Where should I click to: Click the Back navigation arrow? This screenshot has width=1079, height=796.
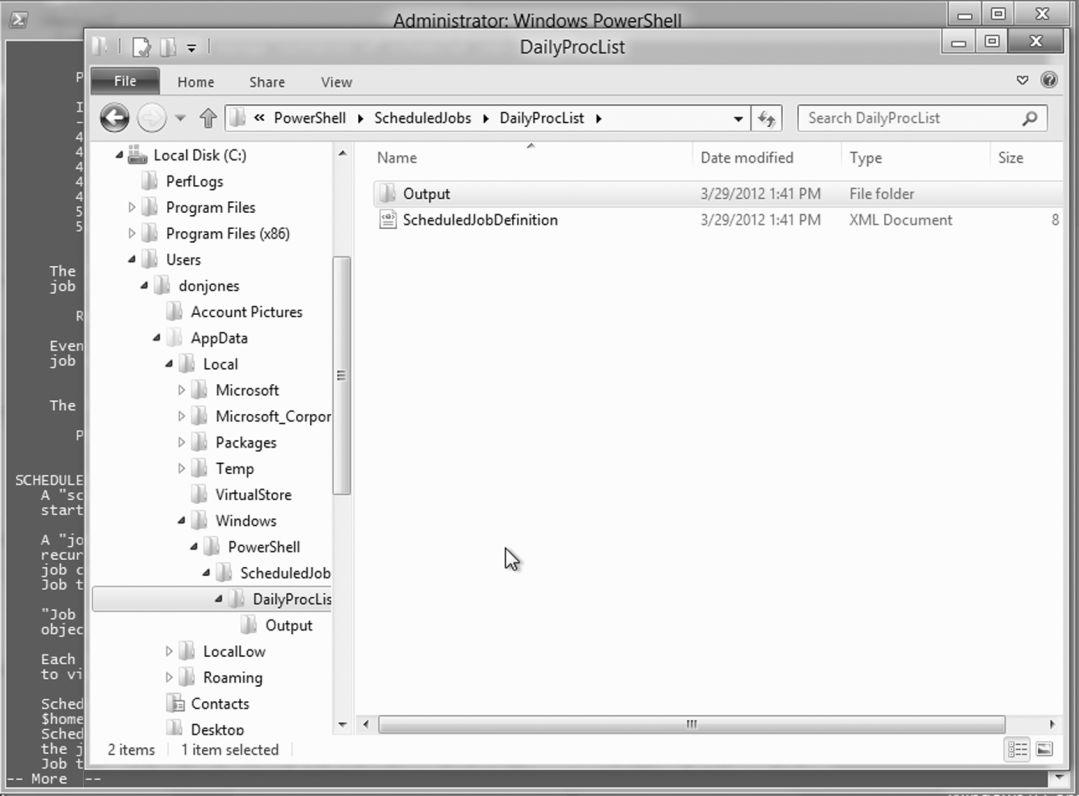[115, 118]
